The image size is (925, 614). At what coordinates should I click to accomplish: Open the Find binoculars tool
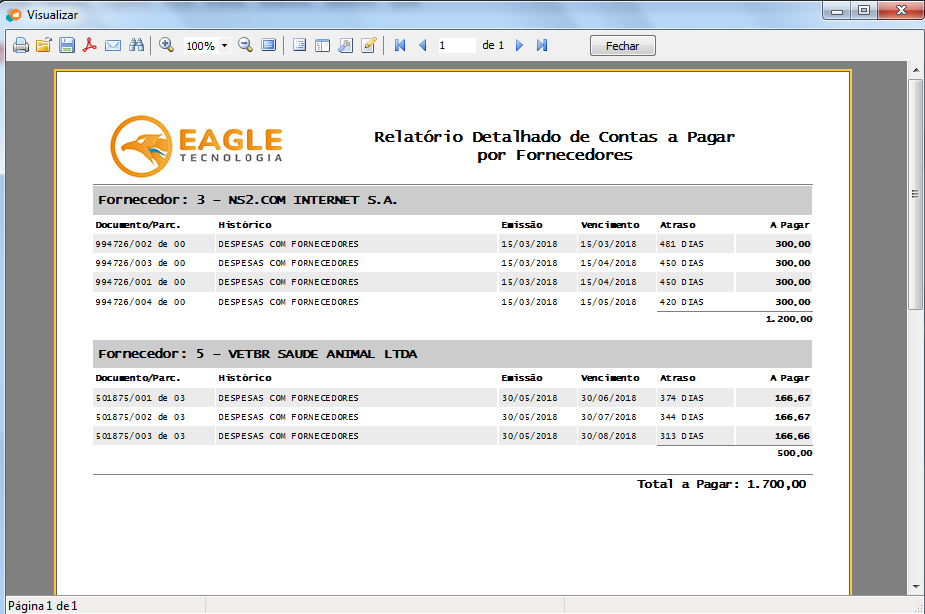[x=137, y=46]
